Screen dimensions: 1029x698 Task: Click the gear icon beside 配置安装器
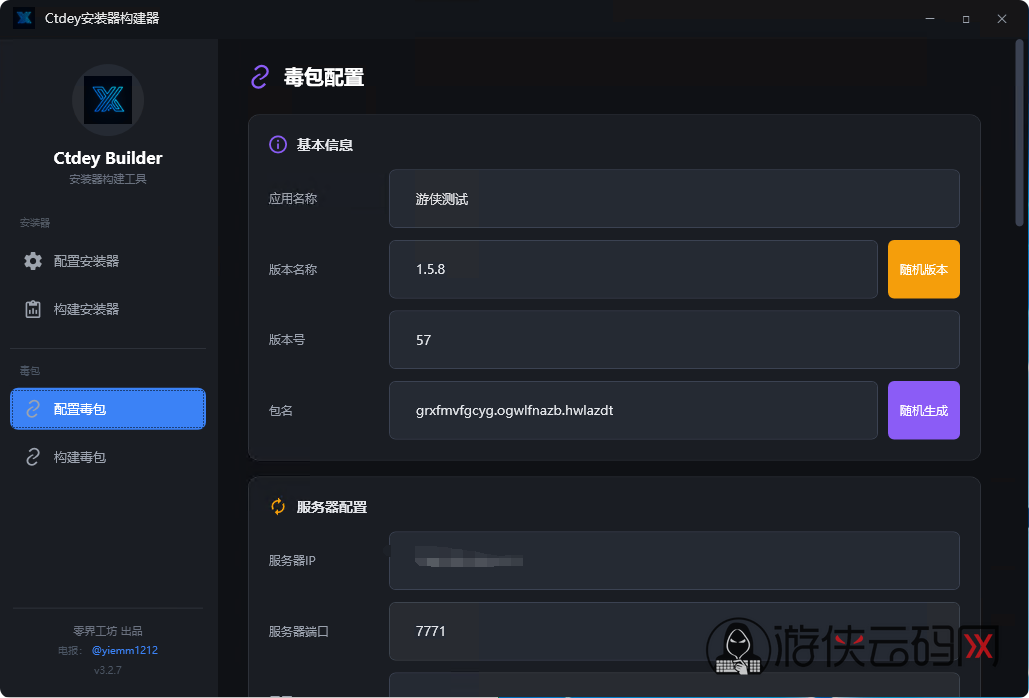click(x=33, y=261)
